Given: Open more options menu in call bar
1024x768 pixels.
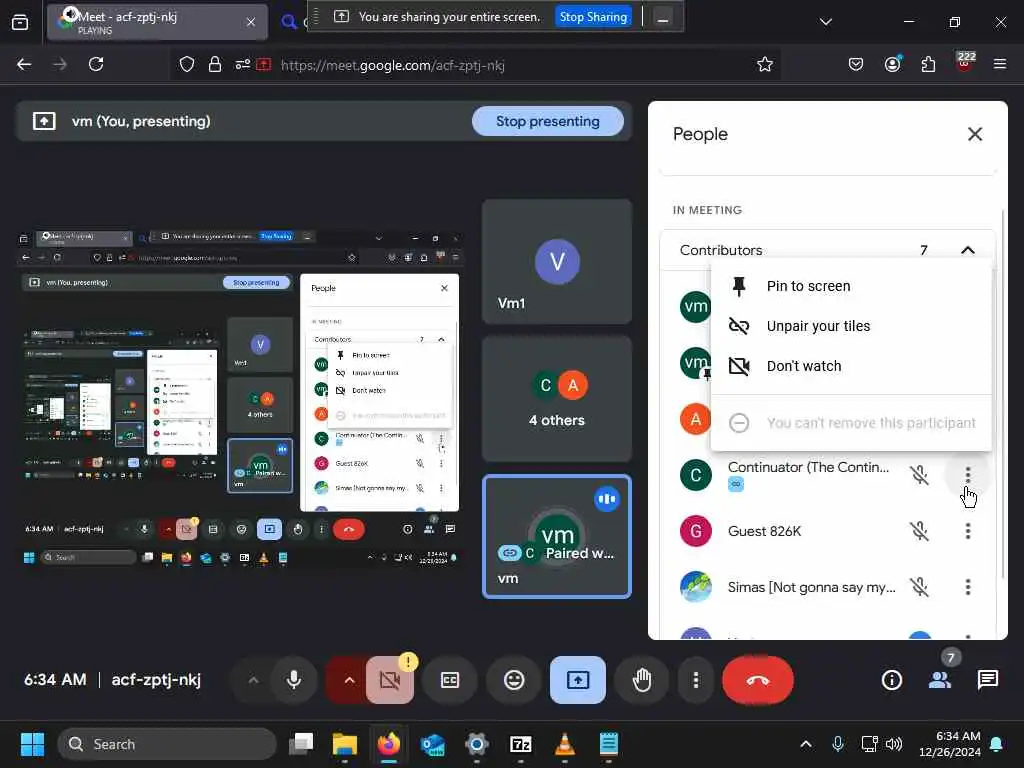Looking at the screenshot, I should point(696,680).
